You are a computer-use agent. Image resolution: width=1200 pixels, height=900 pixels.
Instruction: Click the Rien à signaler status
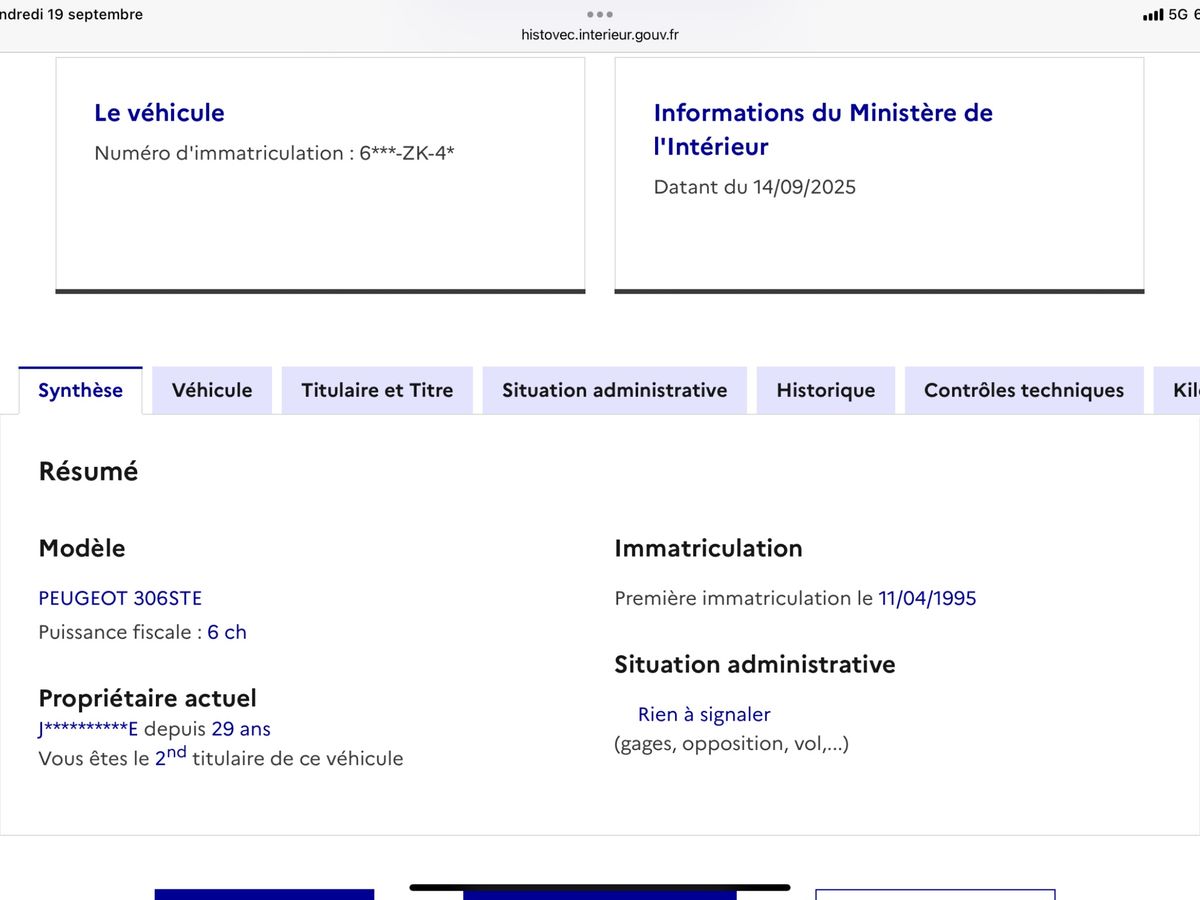(704, 714)
